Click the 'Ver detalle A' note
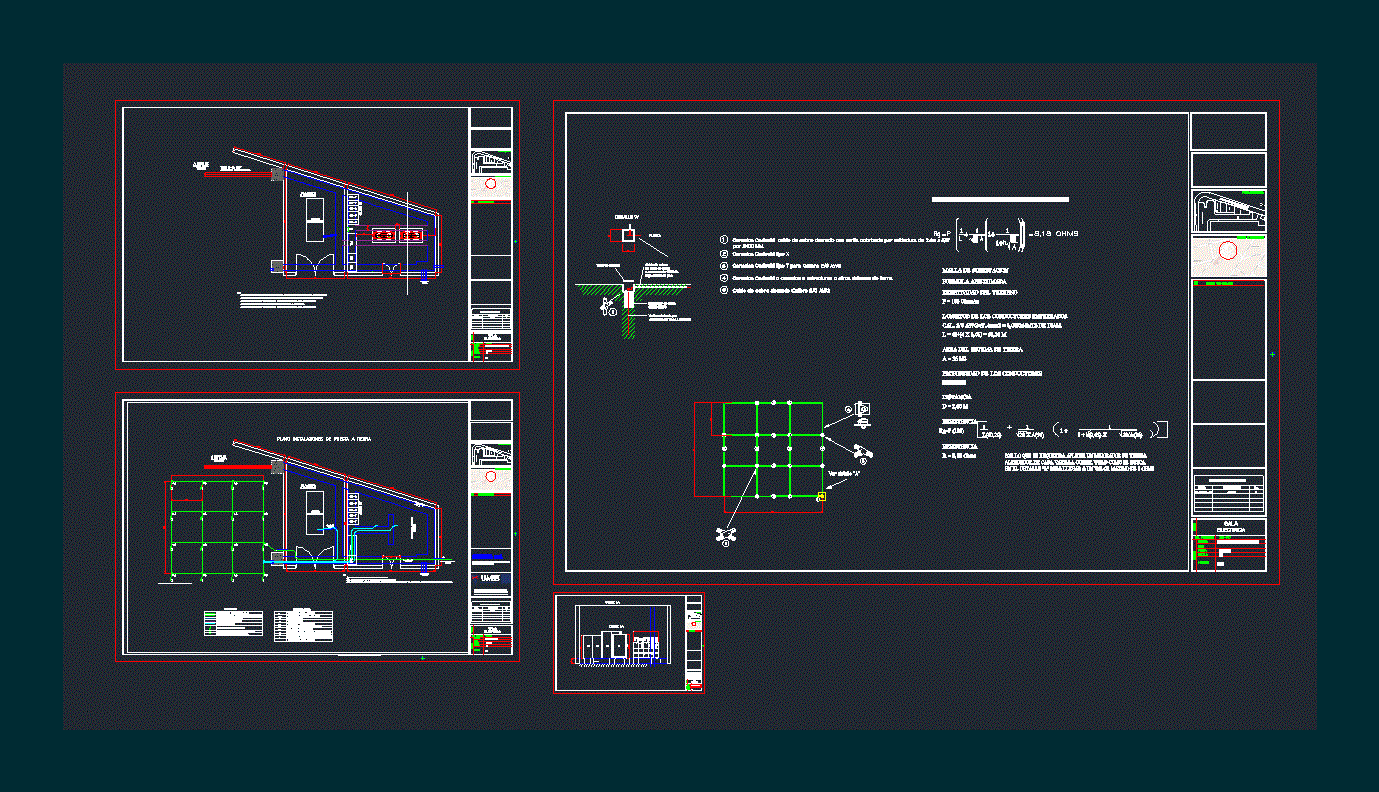 point(843,472)
